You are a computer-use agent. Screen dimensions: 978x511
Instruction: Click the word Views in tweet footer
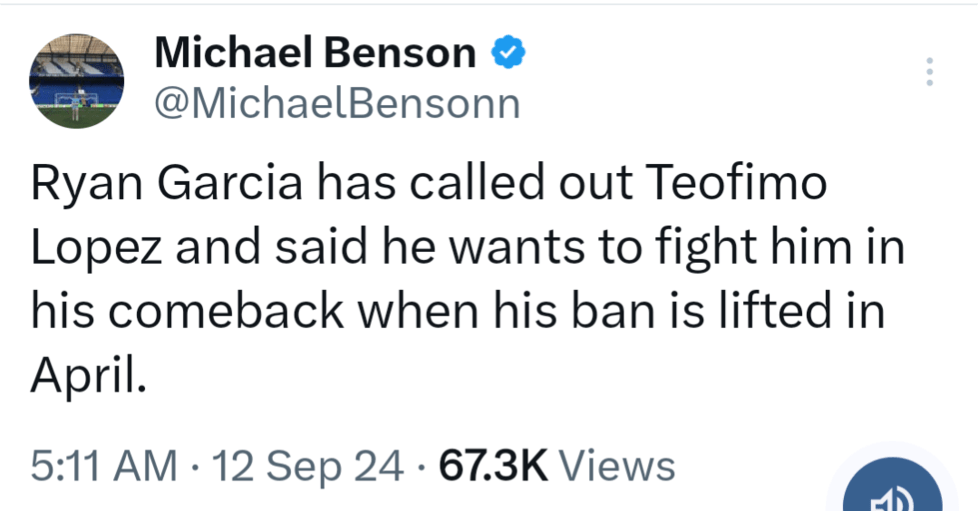617,465
